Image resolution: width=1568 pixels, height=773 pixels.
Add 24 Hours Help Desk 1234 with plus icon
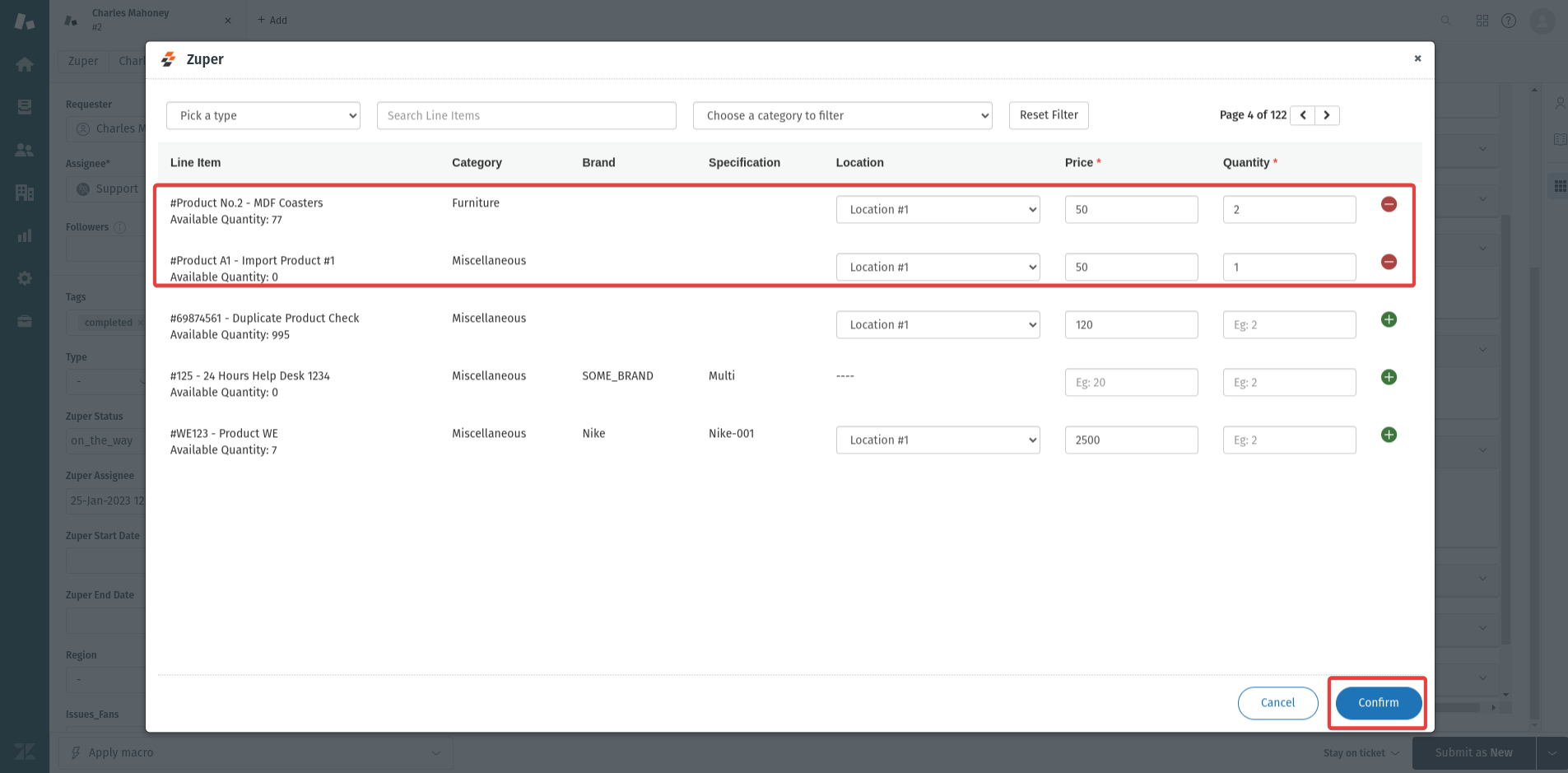(1389, 377)
